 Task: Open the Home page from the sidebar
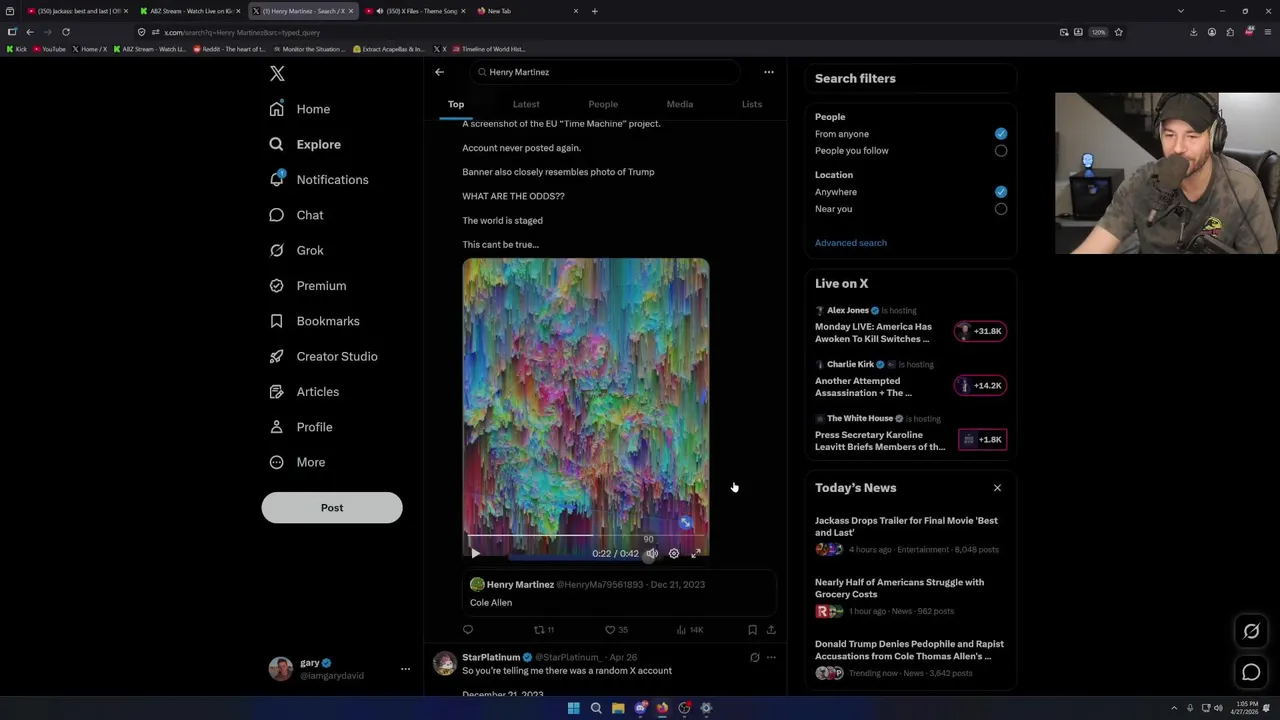click(300, 109)
